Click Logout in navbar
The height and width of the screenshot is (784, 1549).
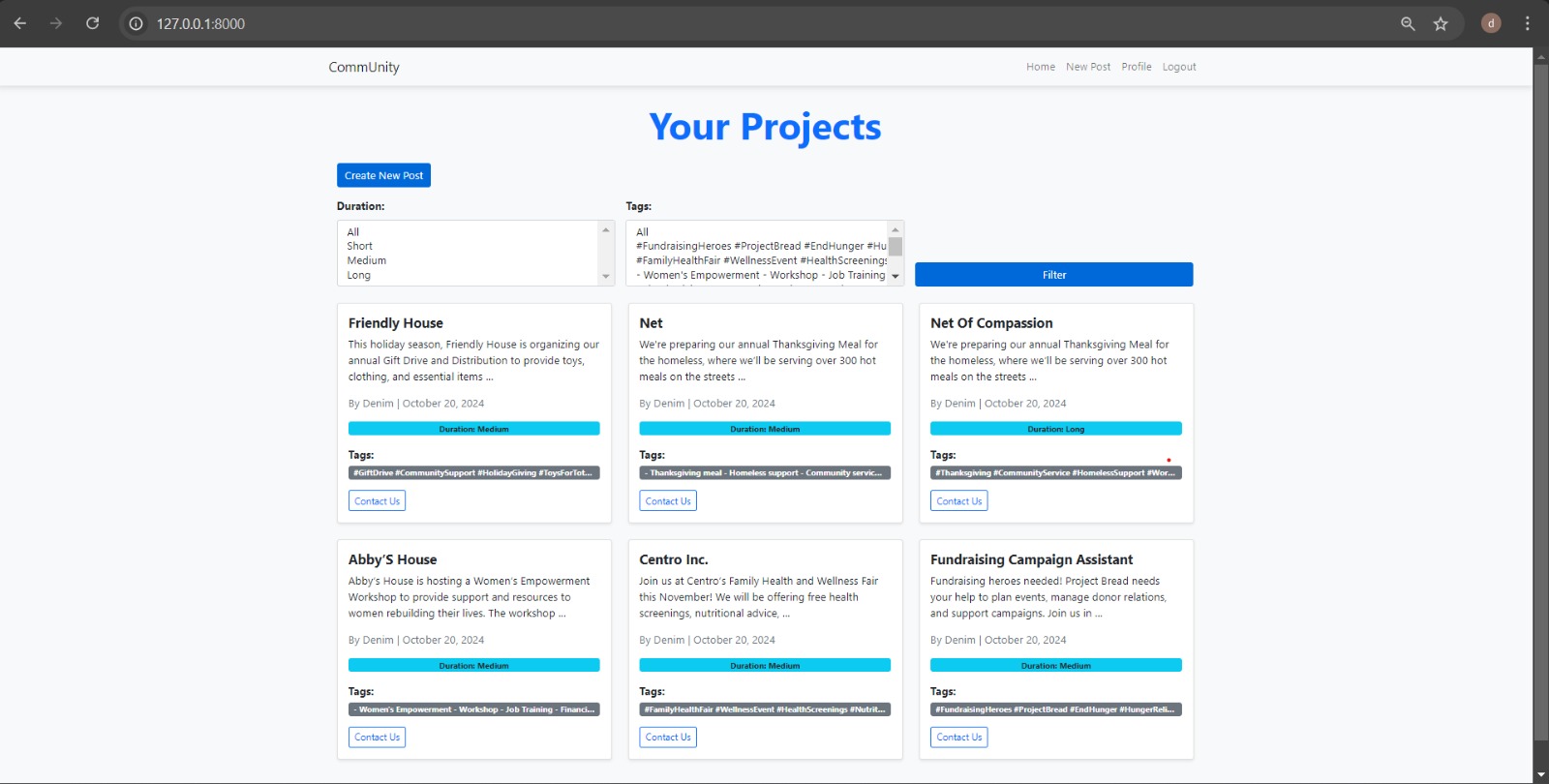[x=1179, y=67]
